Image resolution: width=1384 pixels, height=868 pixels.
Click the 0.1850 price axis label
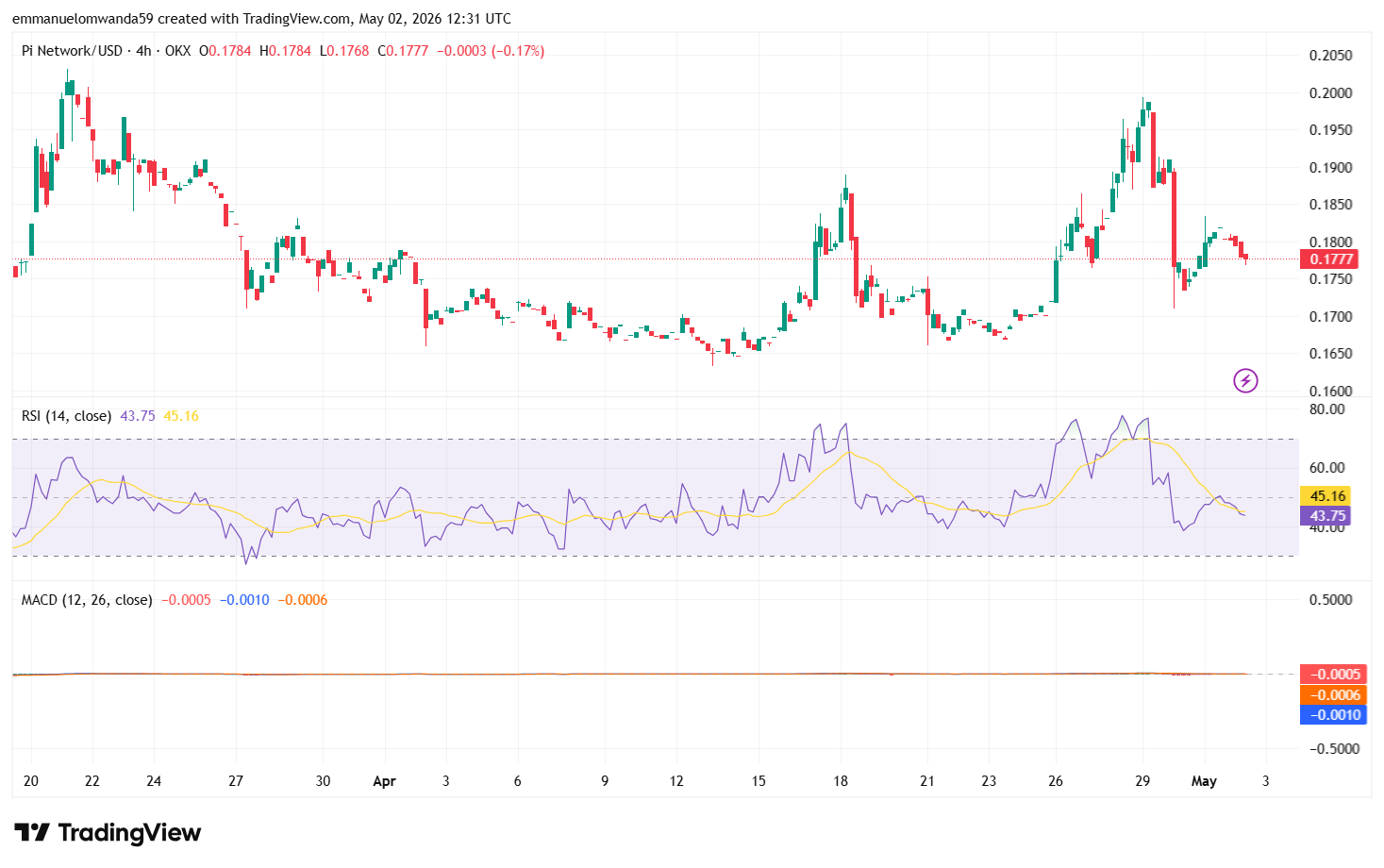coord(1330,205)
